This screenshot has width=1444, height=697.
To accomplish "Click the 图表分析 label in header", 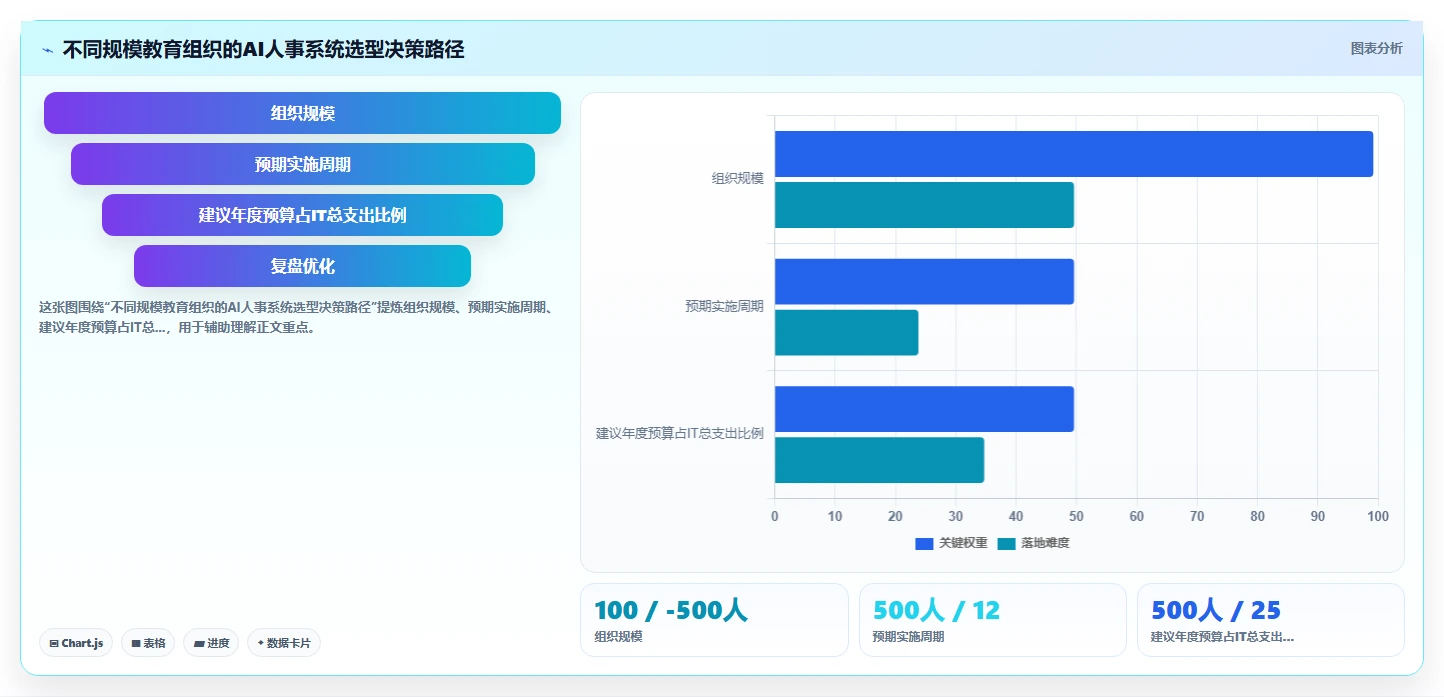I will (x=1376, y=49).
